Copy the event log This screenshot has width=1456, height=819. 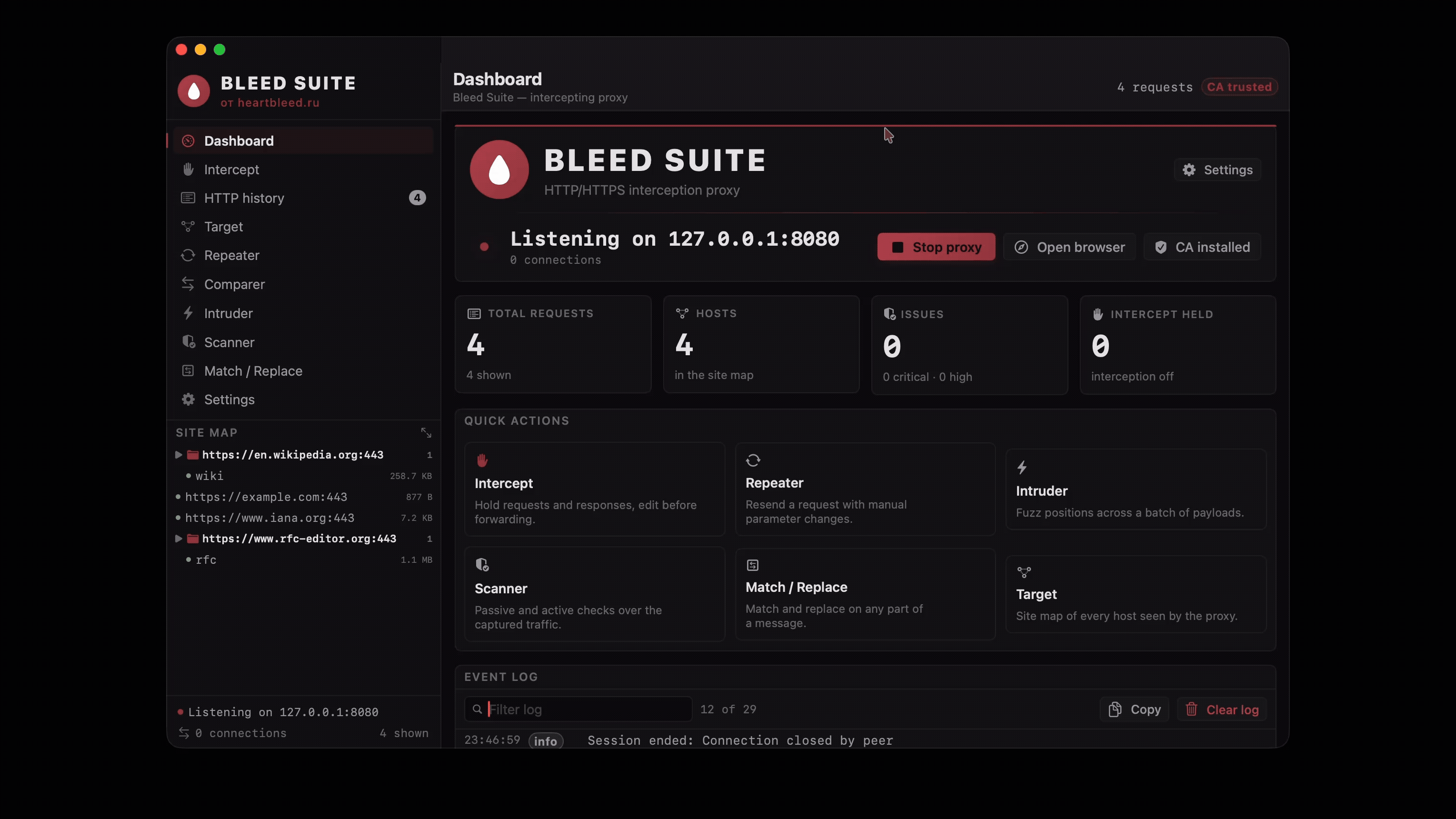(x=1135, y=710)
